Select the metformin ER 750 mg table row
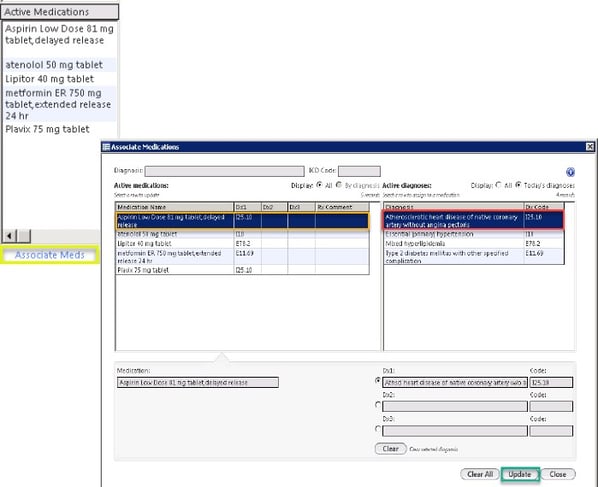The image size is (598, 487). [x=243, y=257]
